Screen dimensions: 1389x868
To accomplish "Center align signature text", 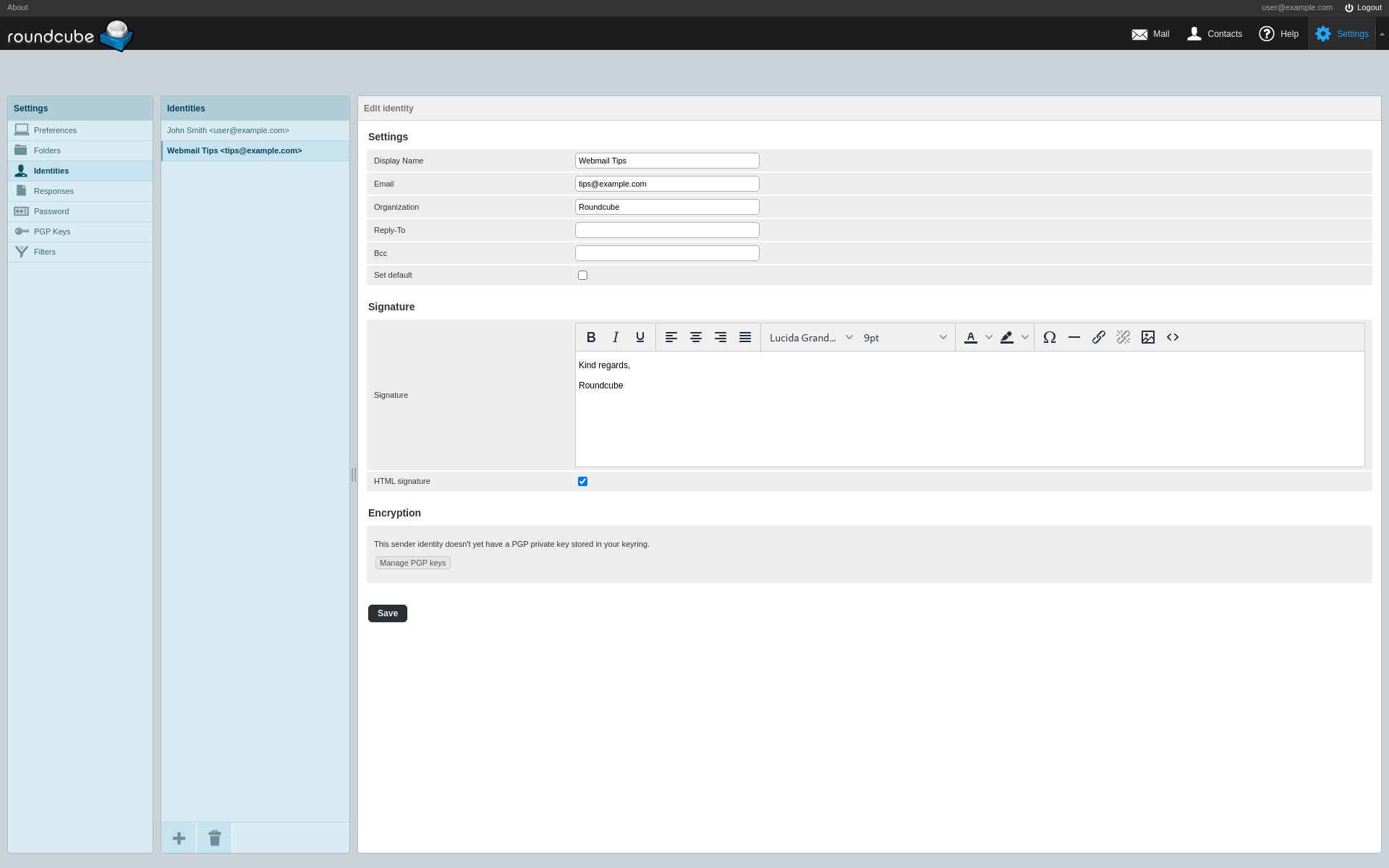I will pyautogui.click(x=696, y=337).
